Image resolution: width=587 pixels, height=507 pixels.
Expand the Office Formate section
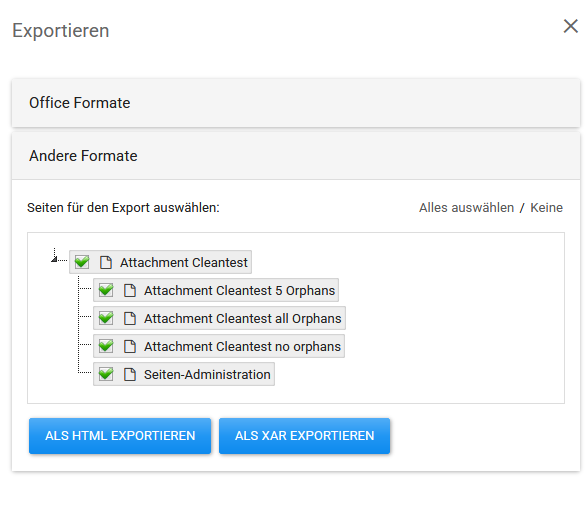point(296,103)
